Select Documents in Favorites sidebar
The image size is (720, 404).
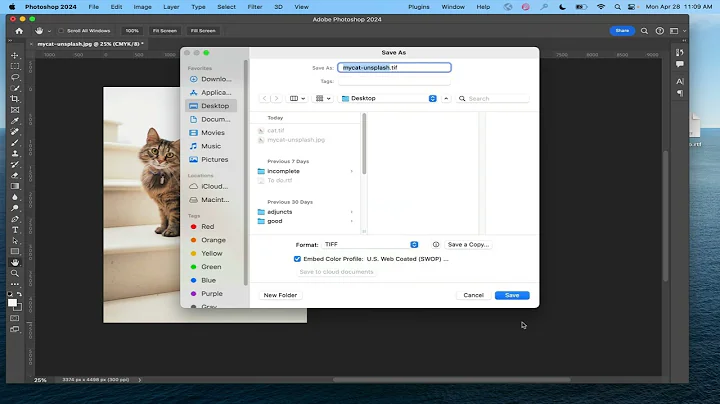coord(211,119)
